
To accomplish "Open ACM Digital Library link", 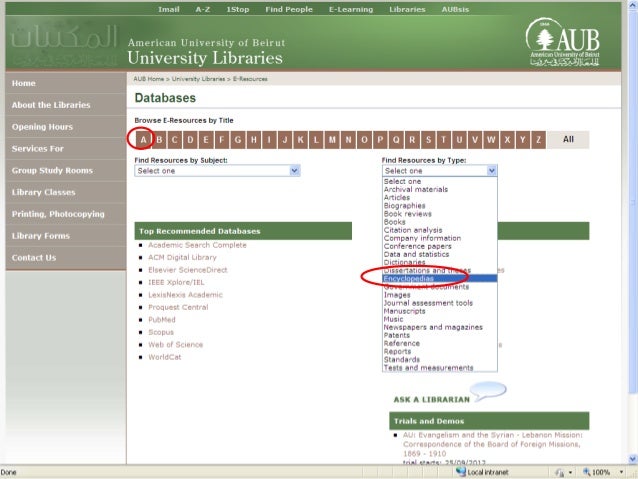I will point(182,257).
